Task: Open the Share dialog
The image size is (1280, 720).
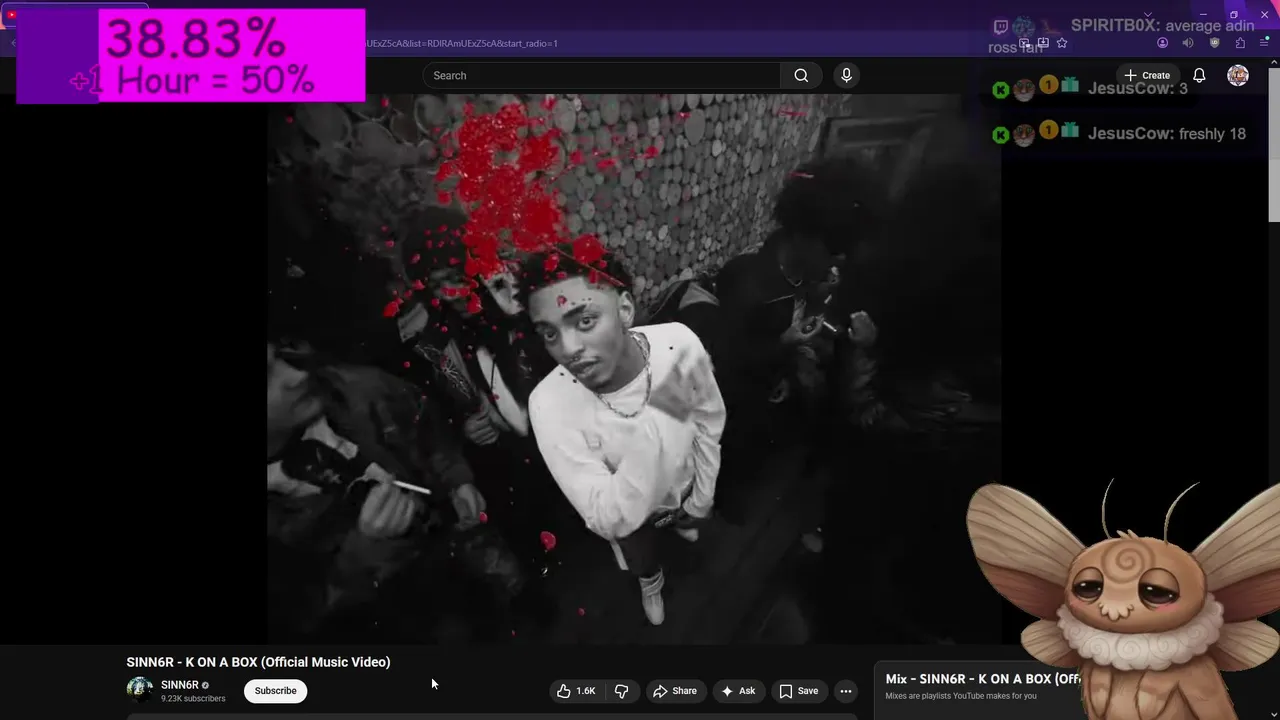Action: [x=675, y=691]
